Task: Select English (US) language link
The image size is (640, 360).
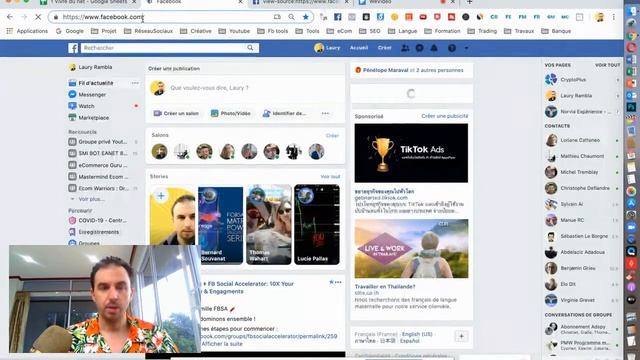Action: 417,334
